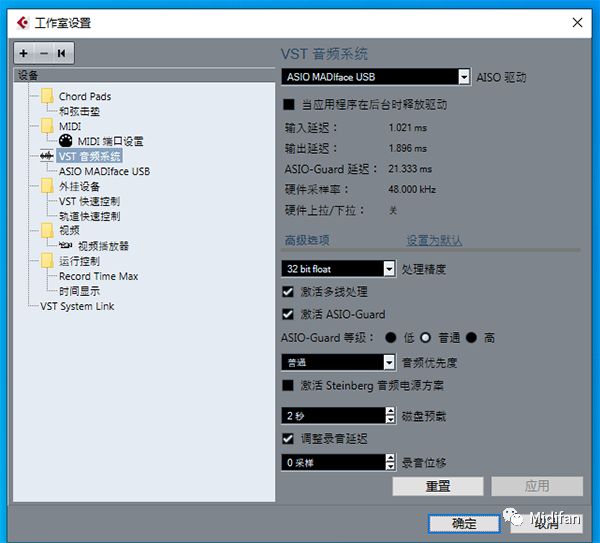Click the 设置为默认 link
Image resolution: width=600 pixels, height=543 pixels.
pyautogui.click(x=434, y=240)
